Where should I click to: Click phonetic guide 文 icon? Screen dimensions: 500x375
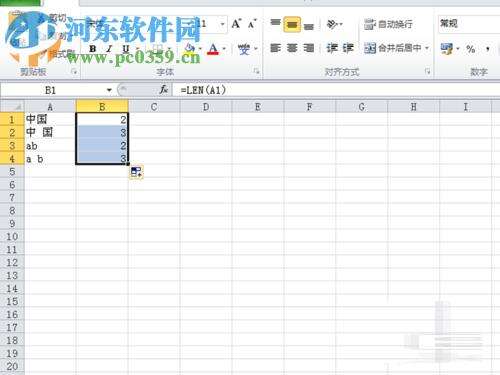(244, 49)
